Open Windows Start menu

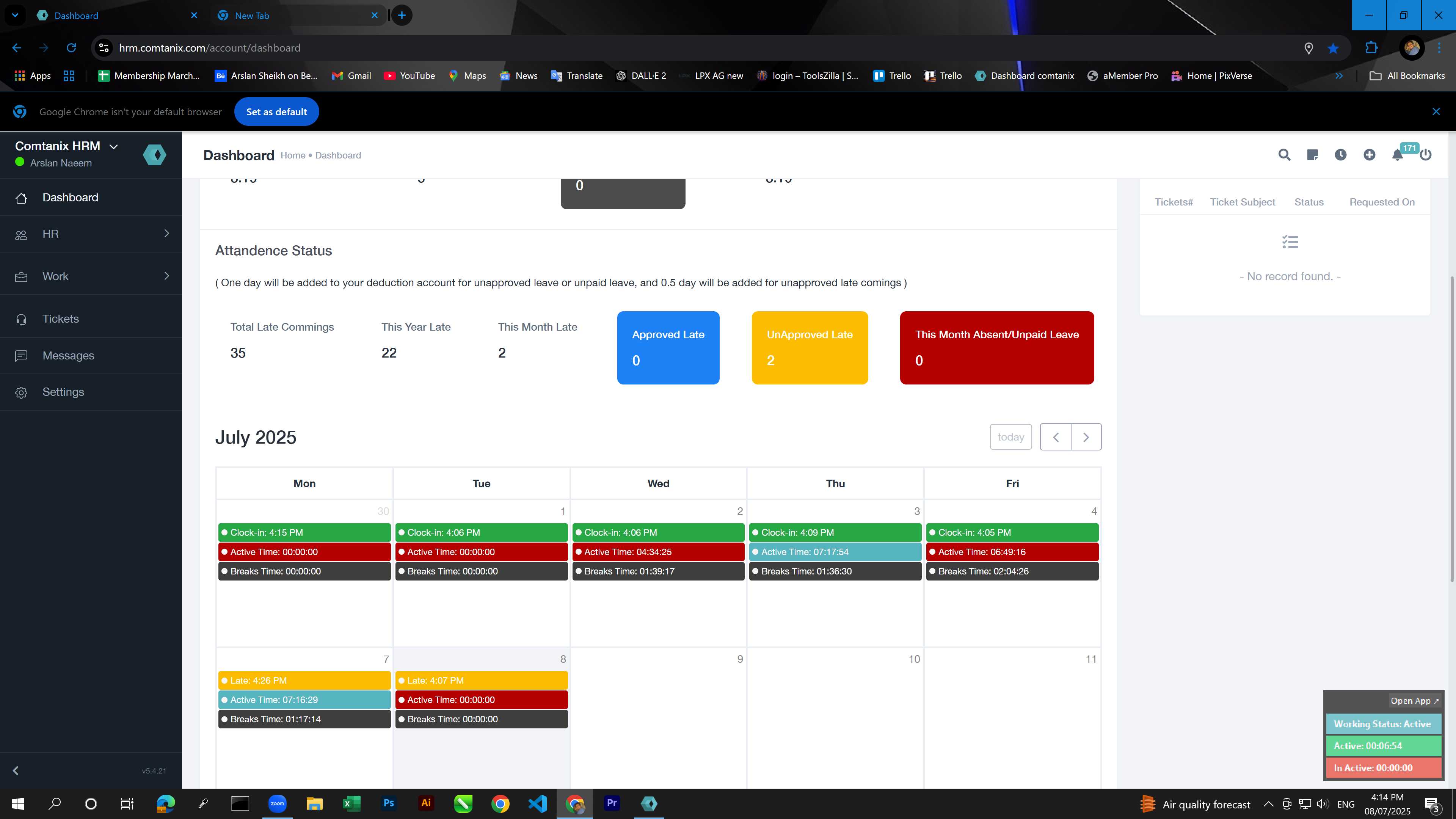point(18,803)
